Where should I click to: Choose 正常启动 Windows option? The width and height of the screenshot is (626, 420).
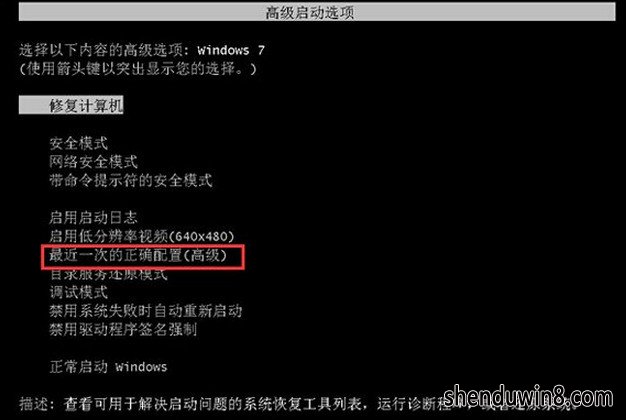point(108,367)
